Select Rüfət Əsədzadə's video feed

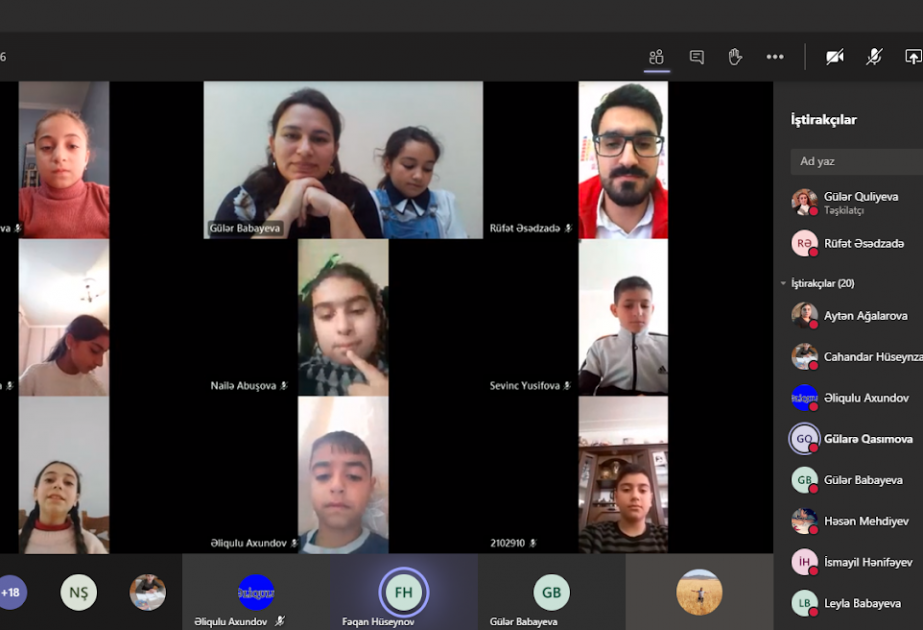coord(623,160)
